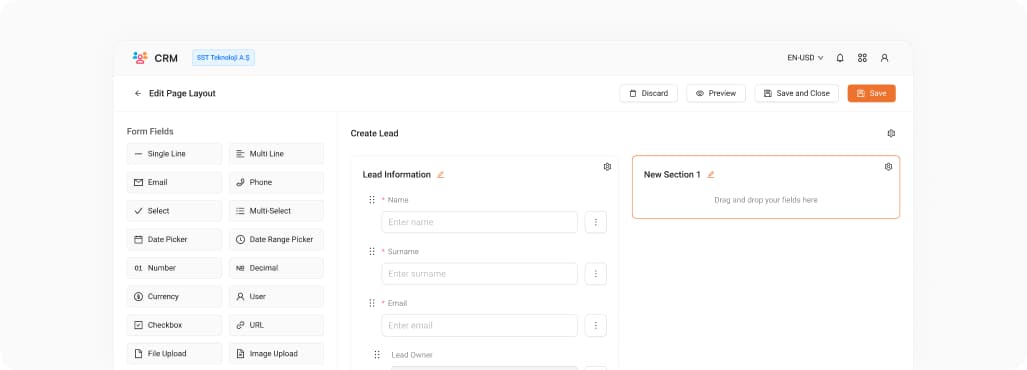Select the Multi Line form field
Viewport: 1027px width, 370px height.
click(276, 154)
